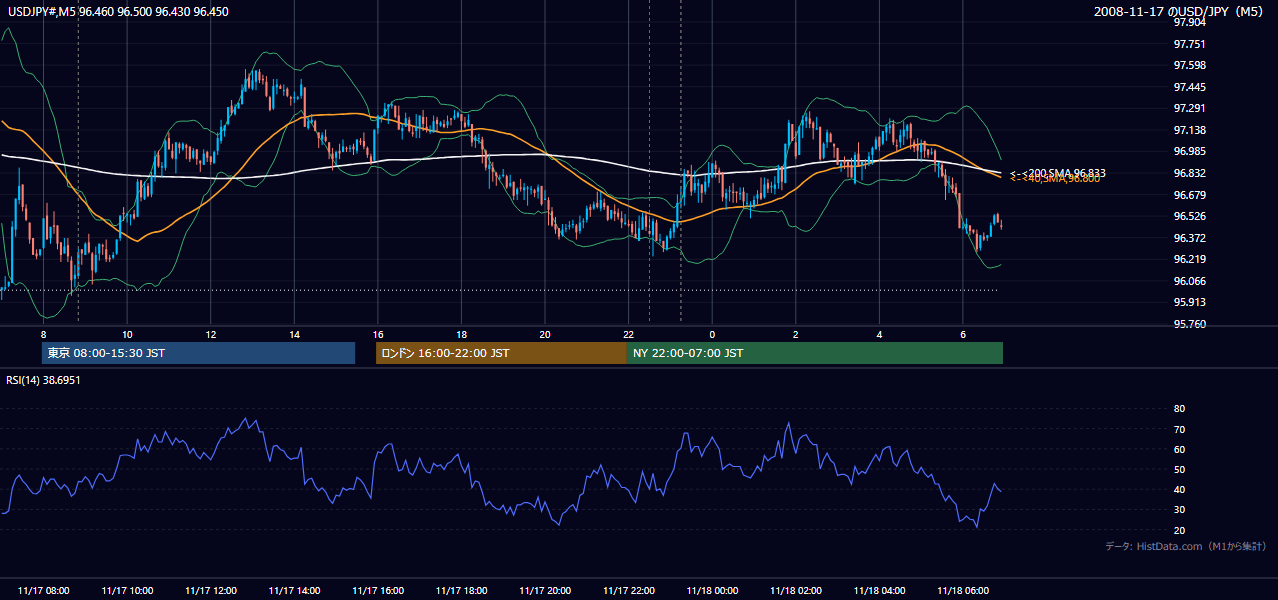
Task: Click price scale value 95.913
Action: click(x=1189, y=302)
